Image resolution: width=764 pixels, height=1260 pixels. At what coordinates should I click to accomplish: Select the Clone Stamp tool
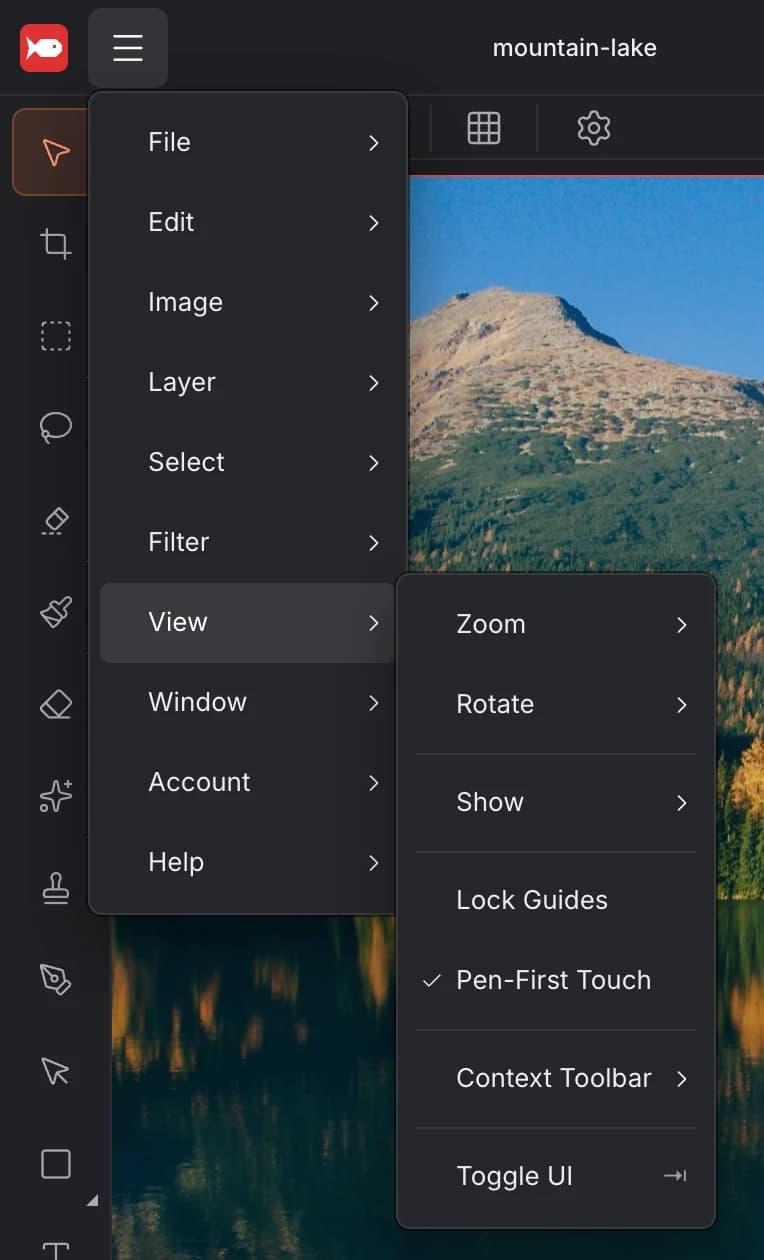coord(55,889)
